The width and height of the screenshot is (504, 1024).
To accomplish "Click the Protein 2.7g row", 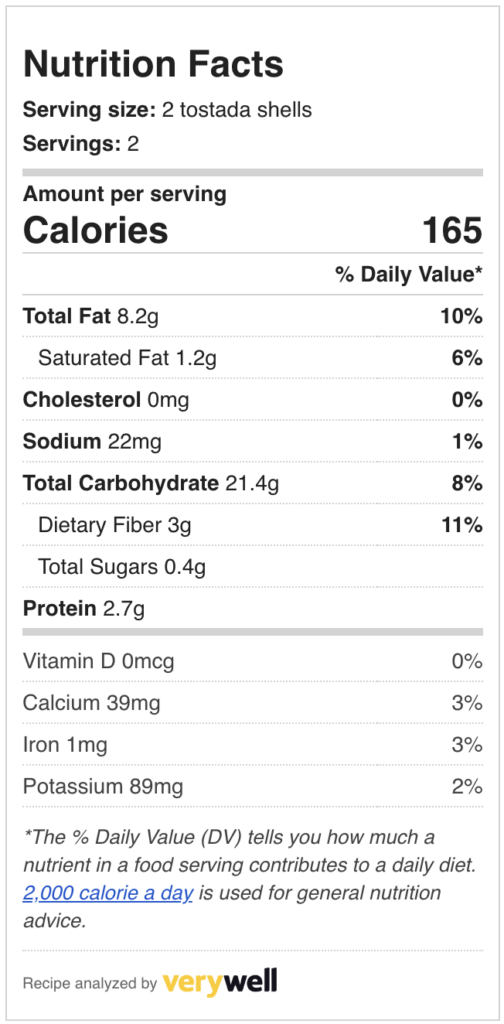I will click(253, 609).
